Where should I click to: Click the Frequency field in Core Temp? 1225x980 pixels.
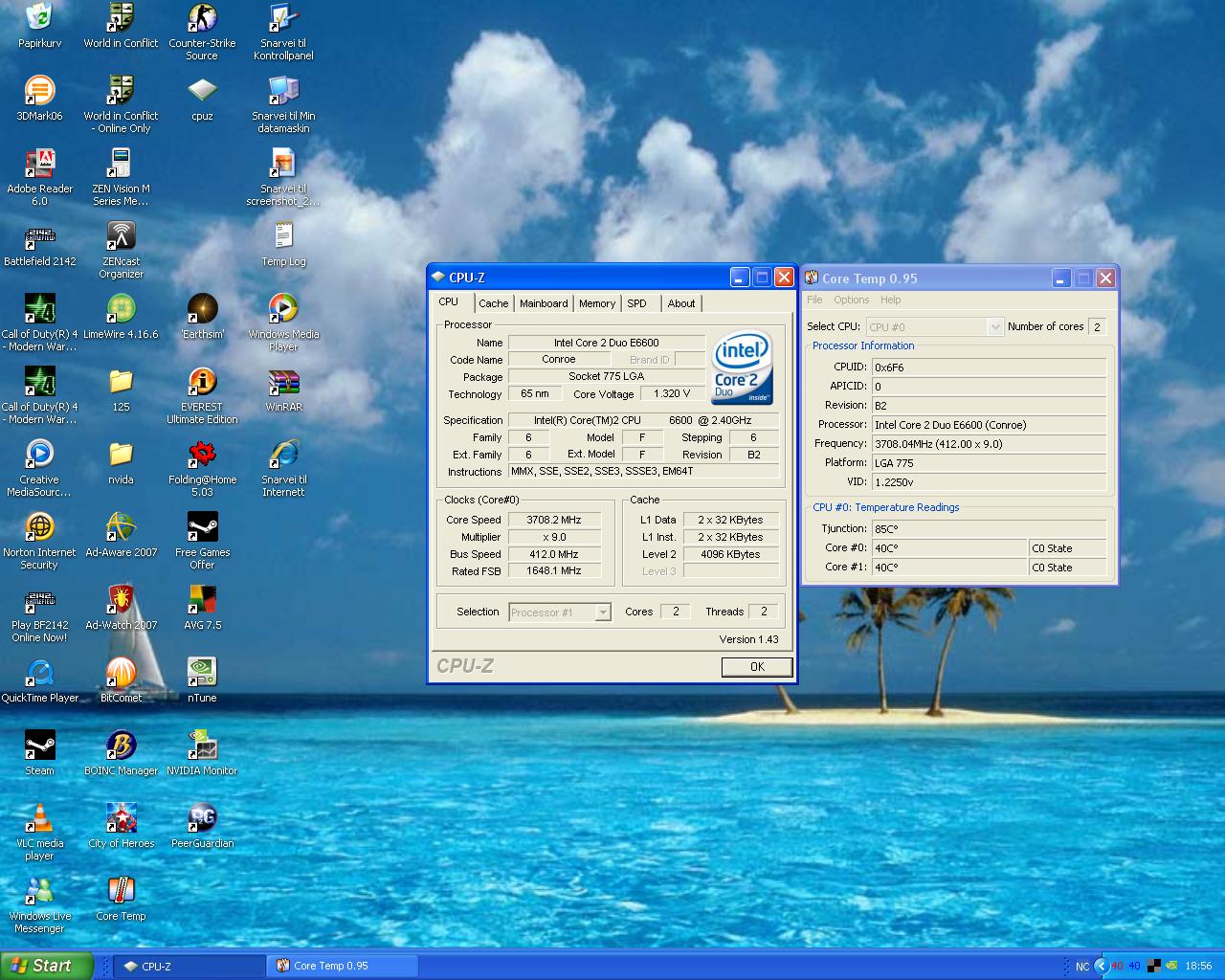pos(988,444)
